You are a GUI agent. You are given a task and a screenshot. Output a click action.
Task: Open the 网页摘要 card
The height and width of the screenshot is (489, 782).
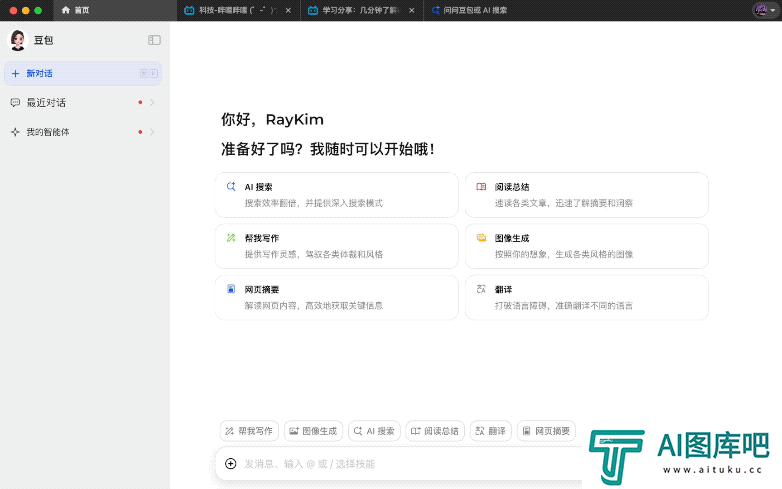pyautogui.click(x=337, y=298)
